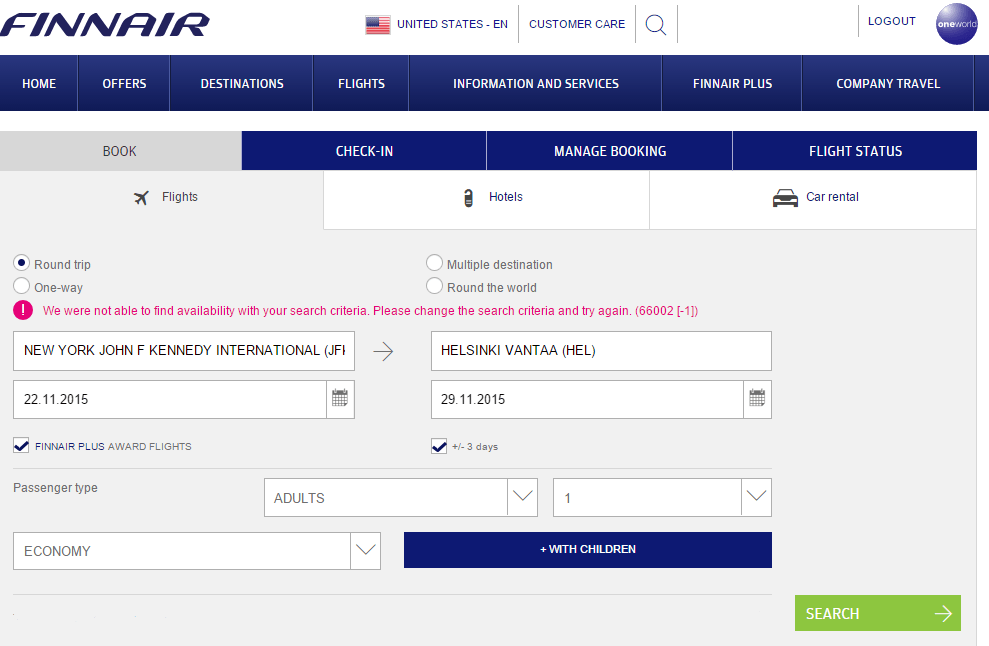989x646 pixels.
Task: Select the Hotels booking tab
Action: coord(486,199)
